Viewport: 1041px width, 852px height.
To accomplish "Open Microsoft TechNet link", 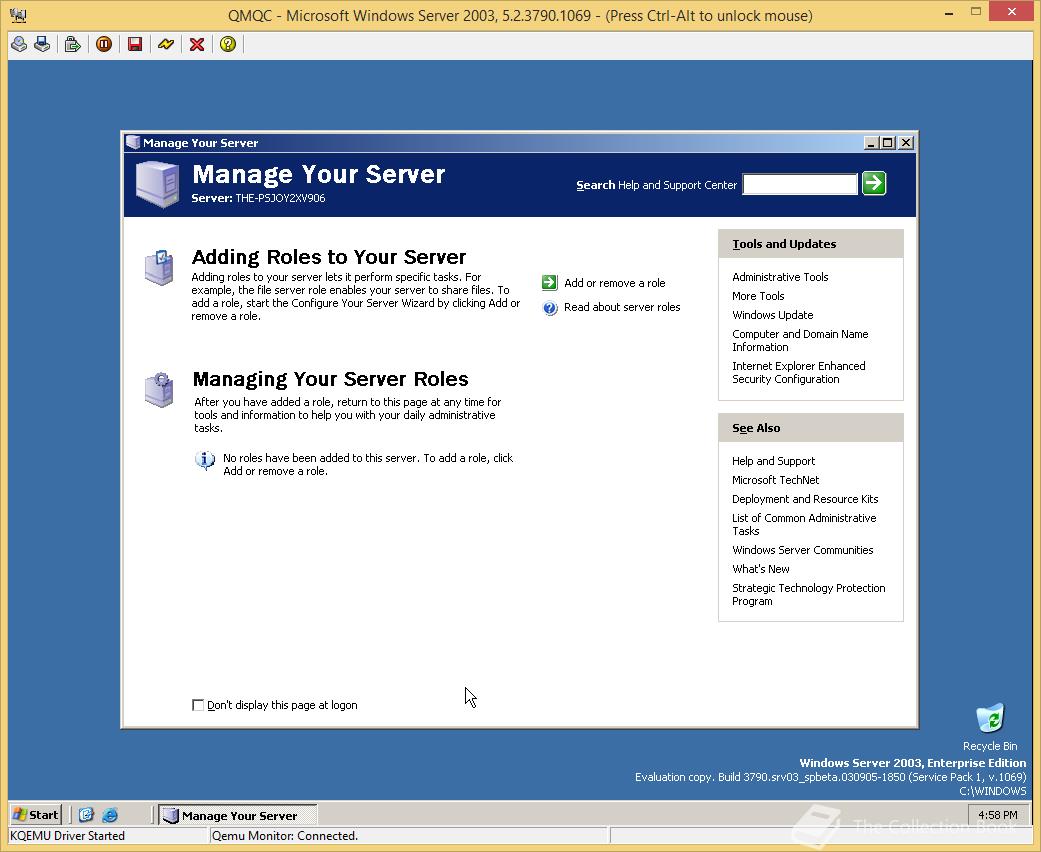I will pos(775,480).
